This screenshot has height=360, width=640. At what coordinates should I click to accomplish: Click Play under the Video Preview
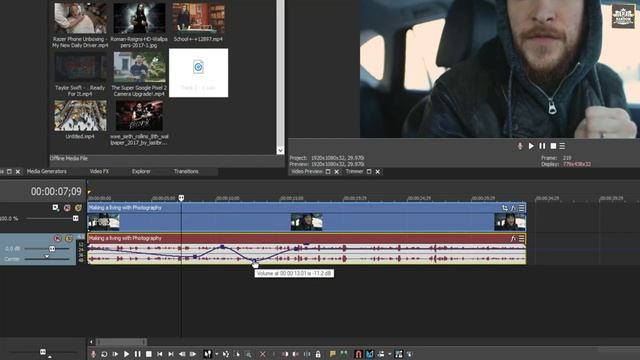point(531,146)
